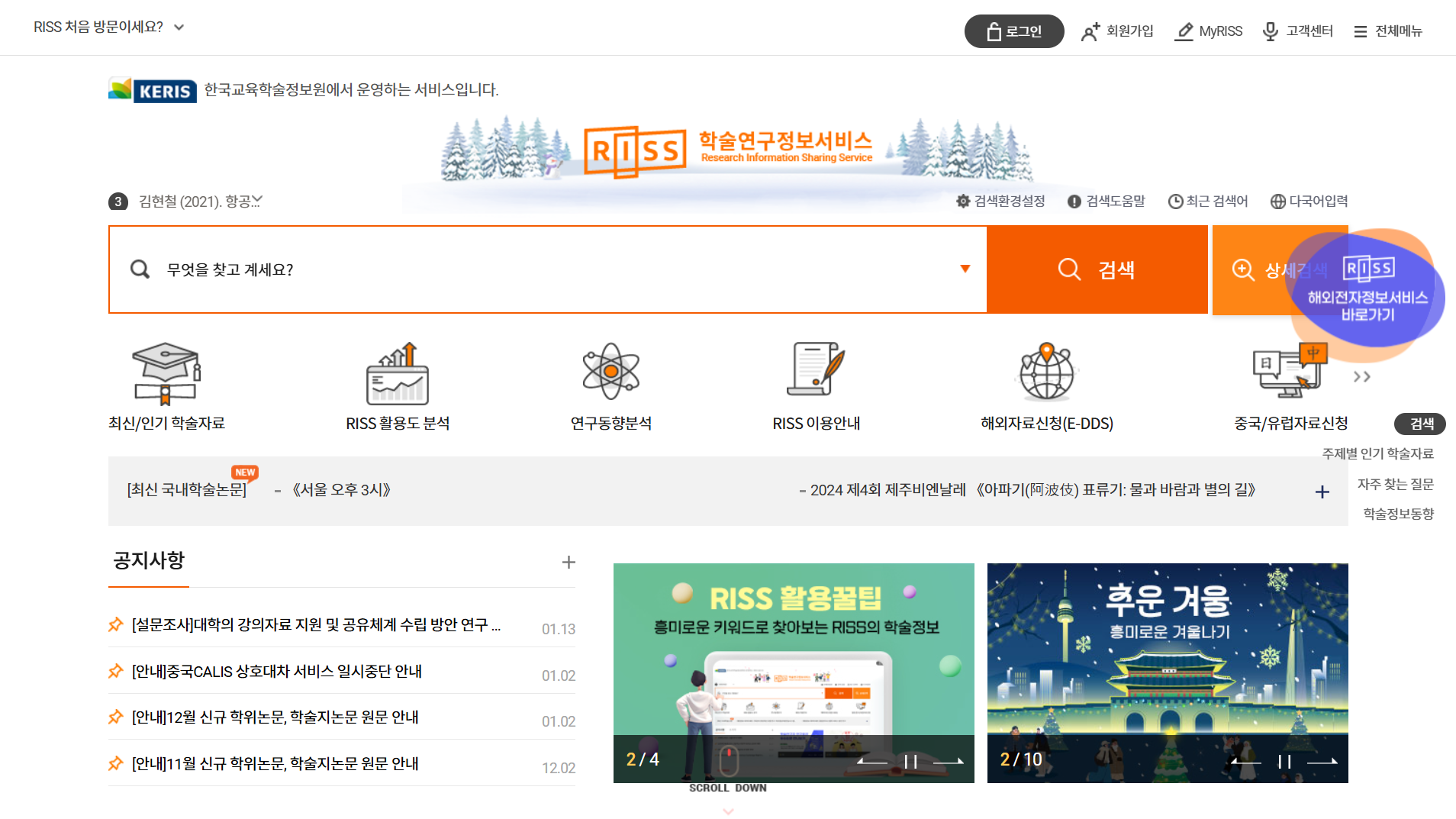Pause the 추운 겨울 banner slideshow
This screenshot has height=819, width=1456.
[x=1284, y=761]
